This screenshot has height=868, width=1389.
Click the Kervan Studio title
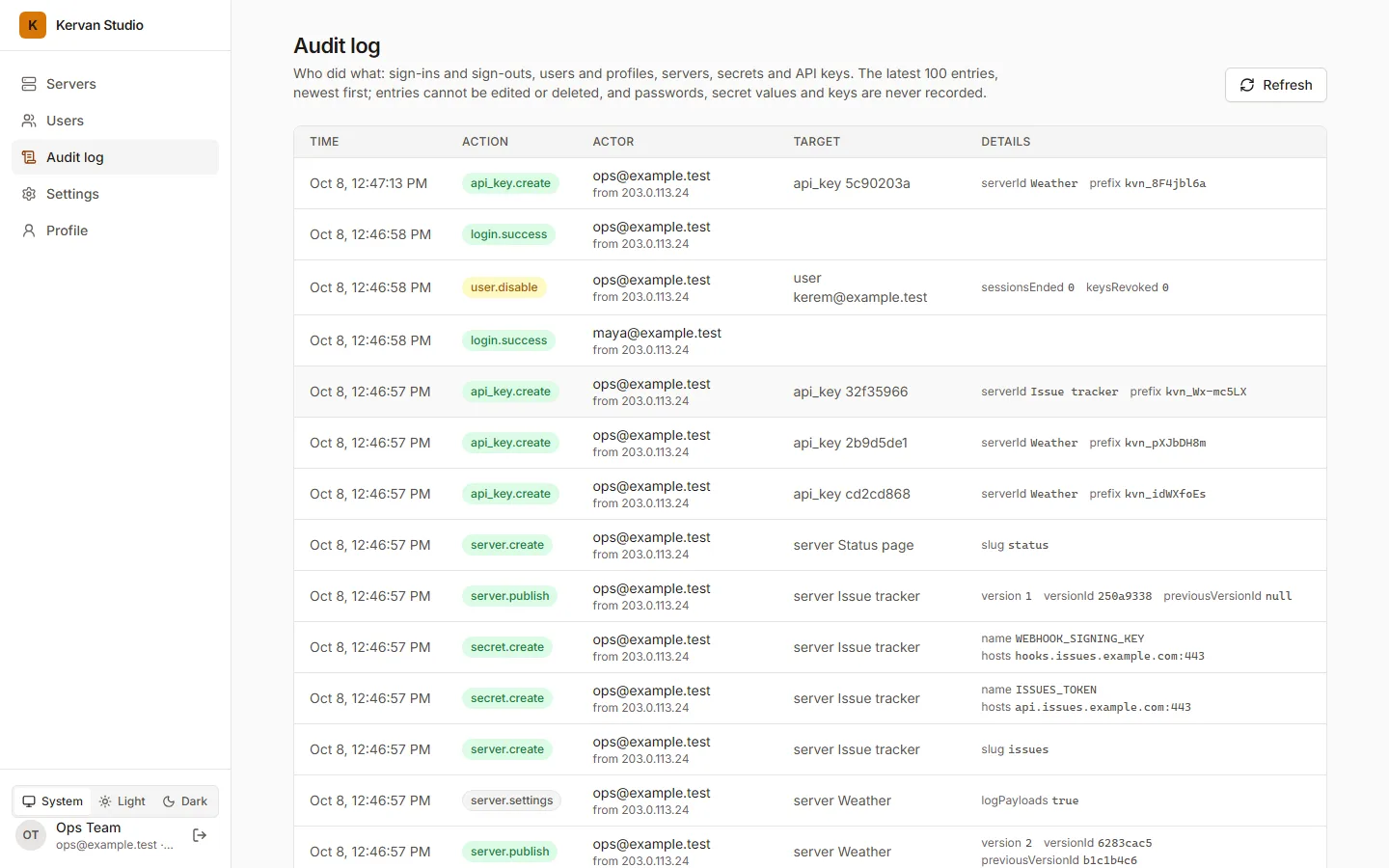click(x=99, y=25)
